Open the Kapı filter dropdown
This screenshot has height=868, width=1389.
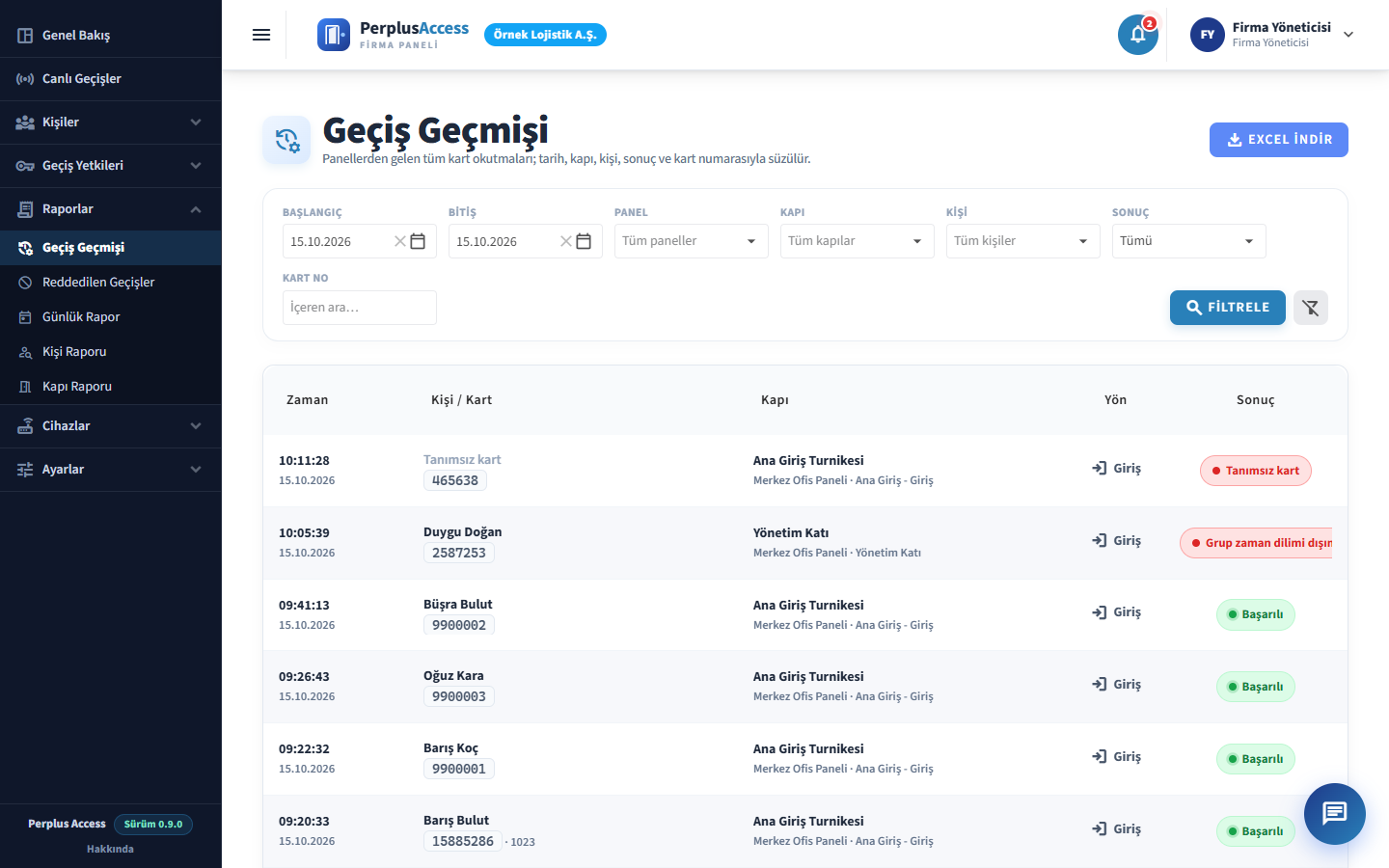[x=858, y=241]
